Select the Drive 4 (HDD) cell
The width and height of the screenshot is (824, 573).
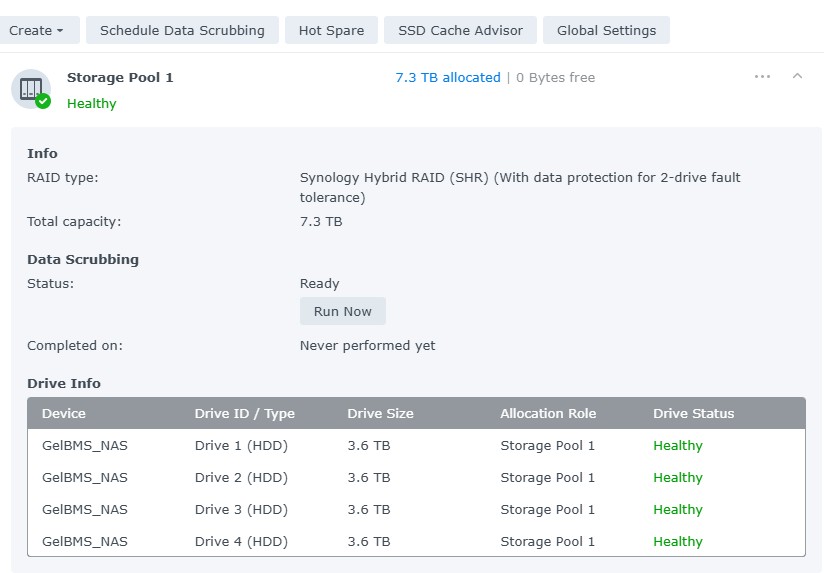(x=241, y=542)
